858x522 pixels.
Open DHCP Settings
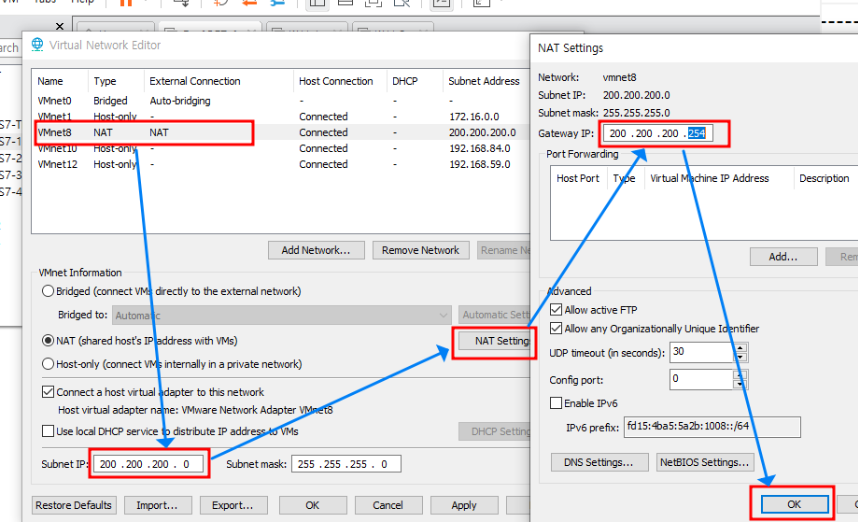point(494,431)
